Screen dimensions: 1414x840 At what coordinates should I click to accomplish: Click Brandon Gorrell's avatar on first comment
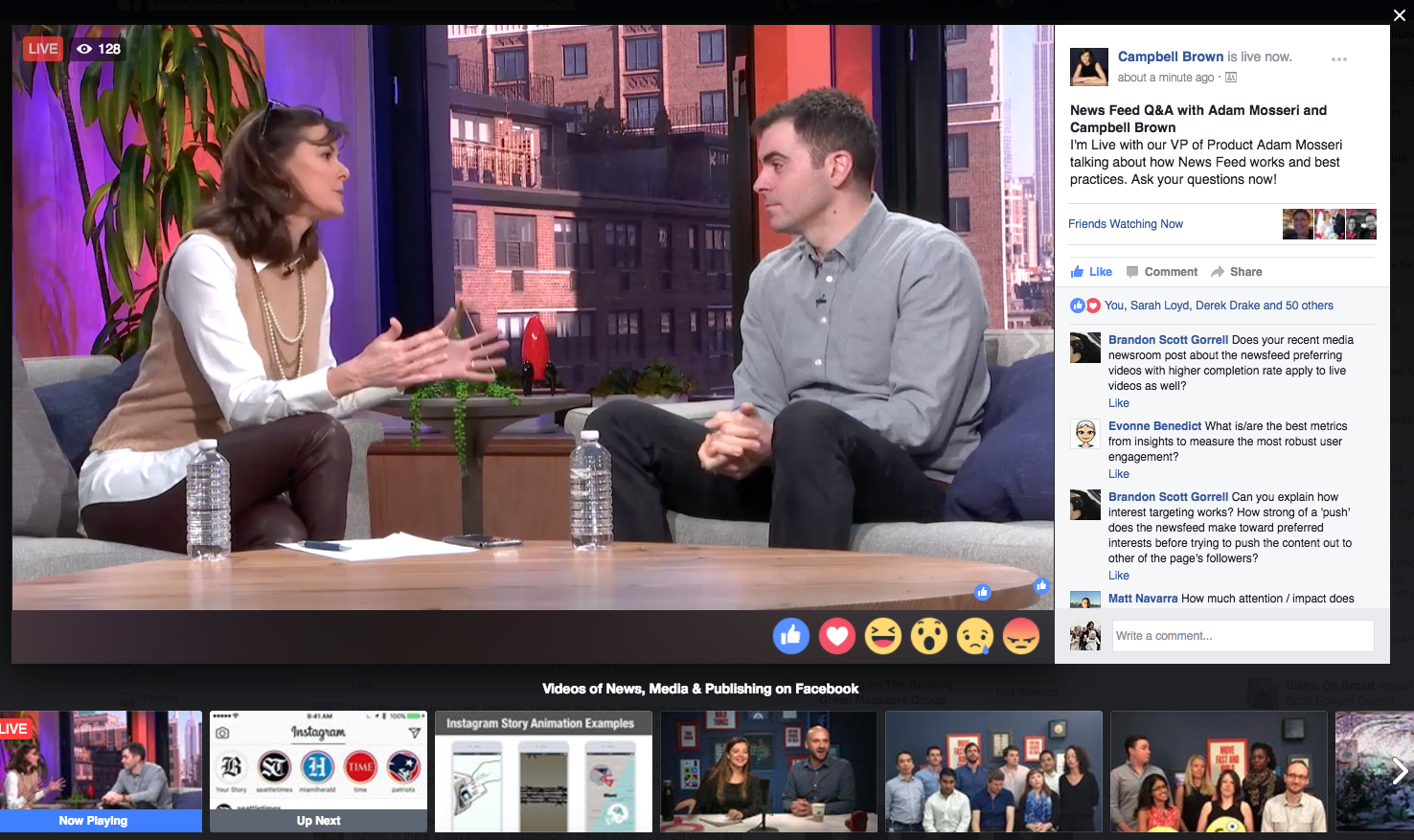1085,348
